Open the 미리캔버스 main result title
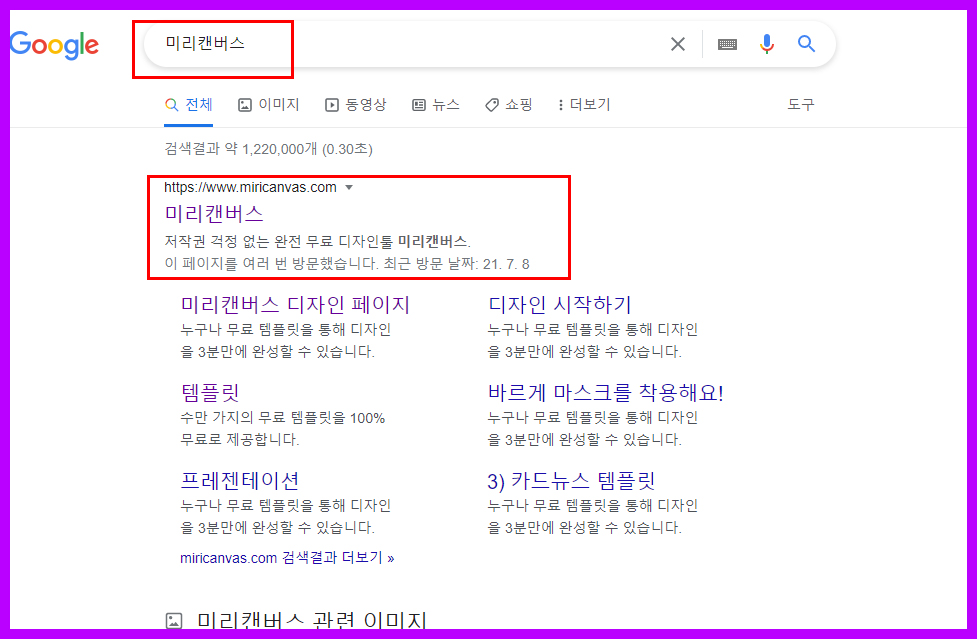 [214, 214]
